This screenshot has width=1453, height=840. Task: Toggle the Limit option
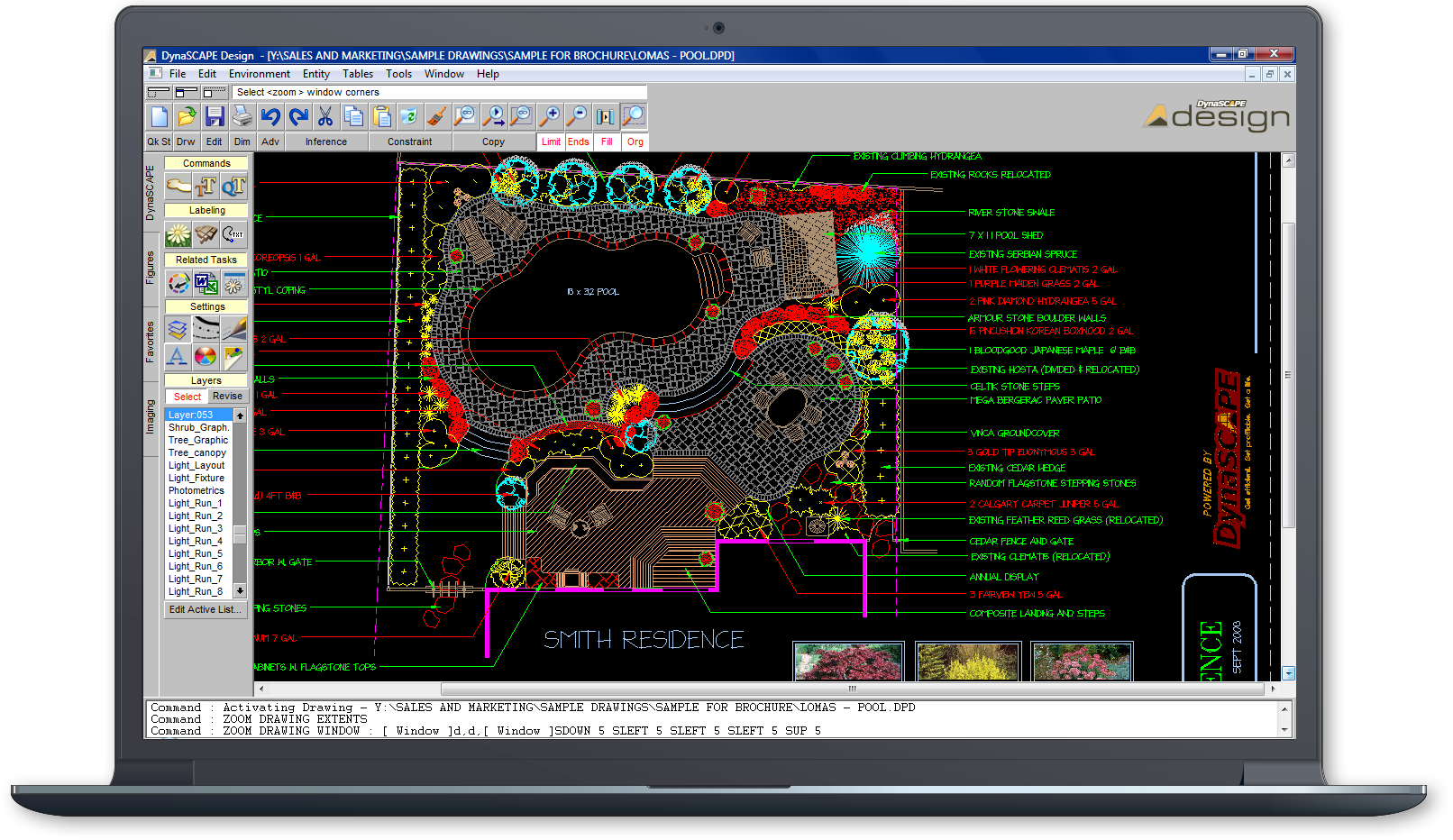tap(551, 142)
